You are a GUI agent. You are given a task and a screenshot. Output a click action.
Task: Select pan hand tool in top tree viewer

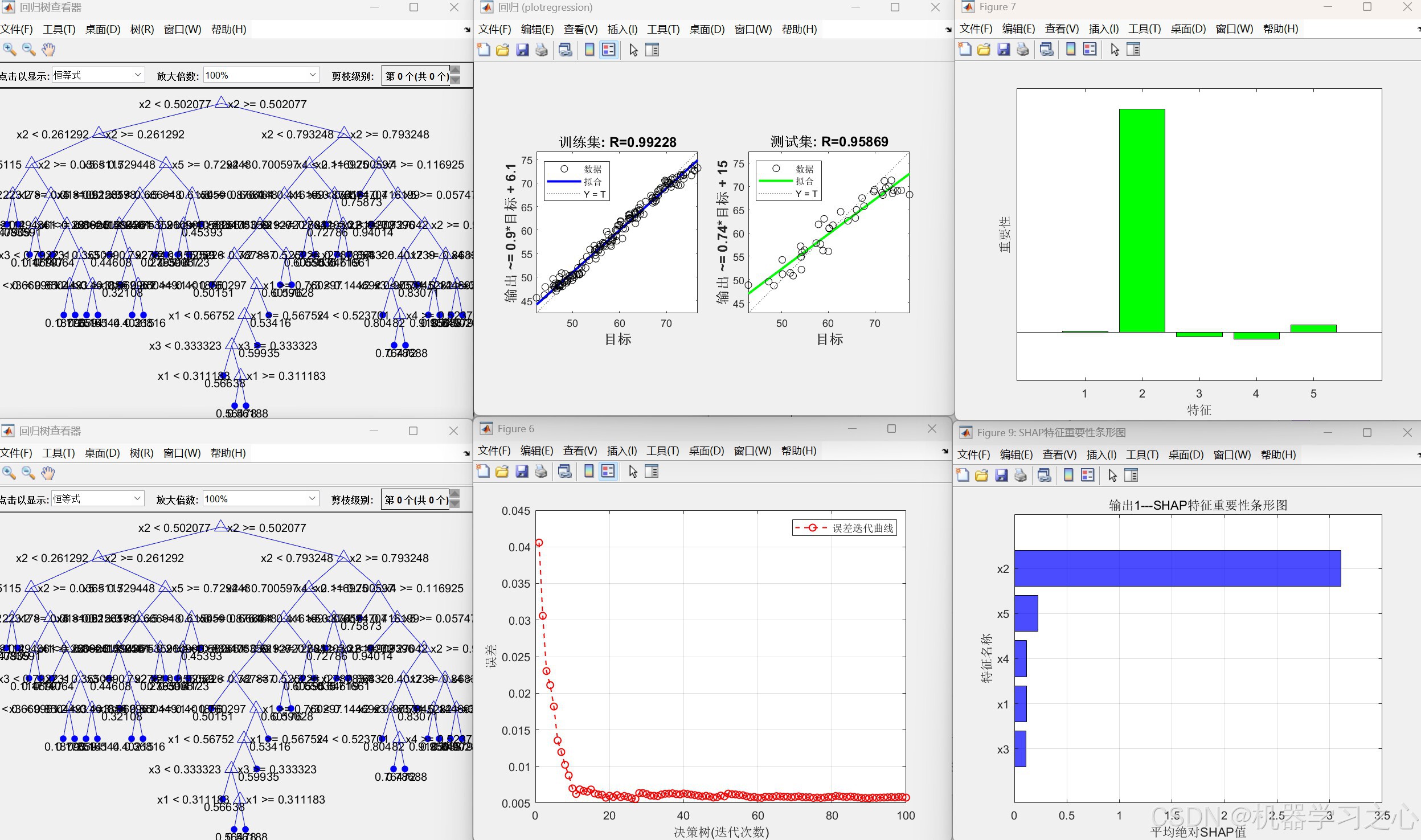48,50
